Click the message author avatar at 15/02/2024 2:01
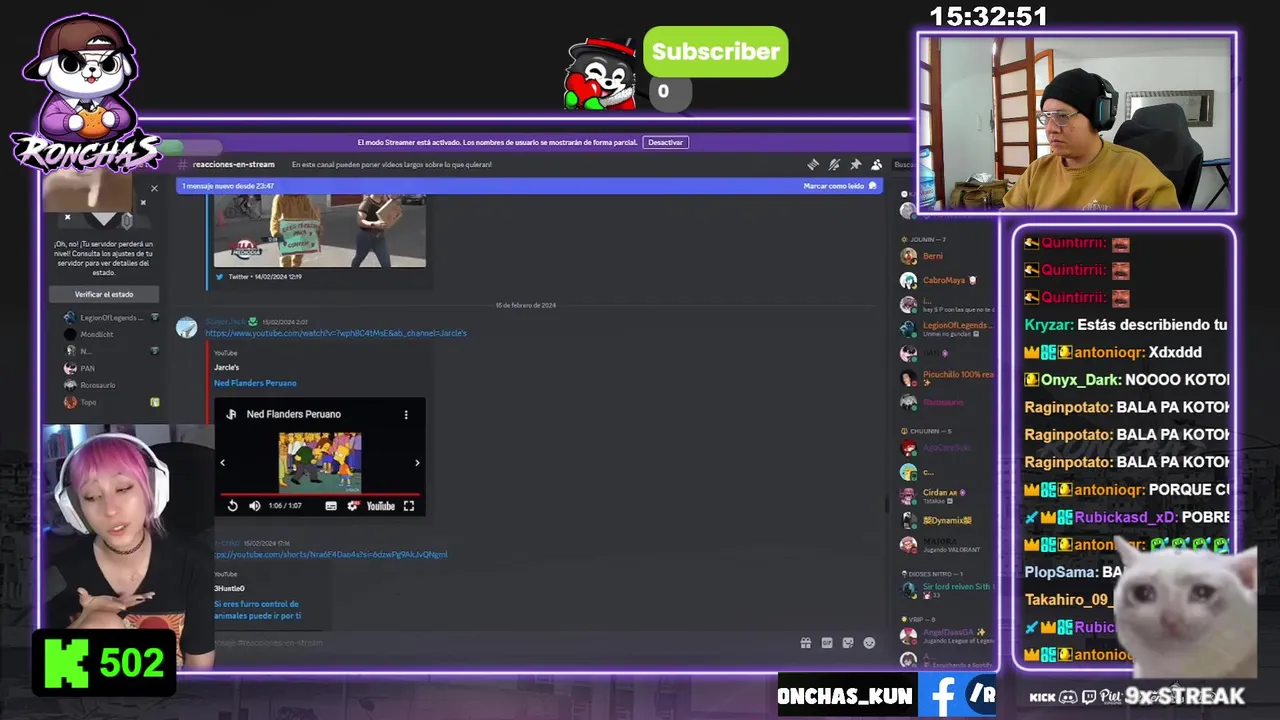 click(187, 328)
